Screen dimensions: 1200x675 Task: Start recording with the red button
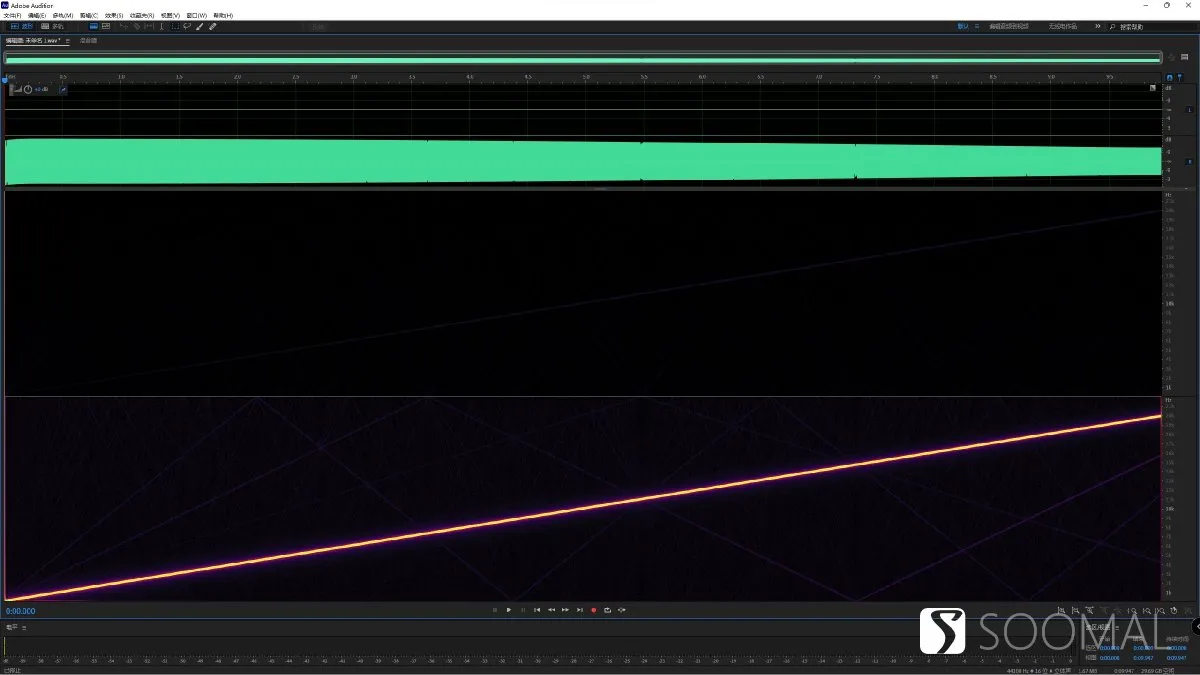[594, 610]
